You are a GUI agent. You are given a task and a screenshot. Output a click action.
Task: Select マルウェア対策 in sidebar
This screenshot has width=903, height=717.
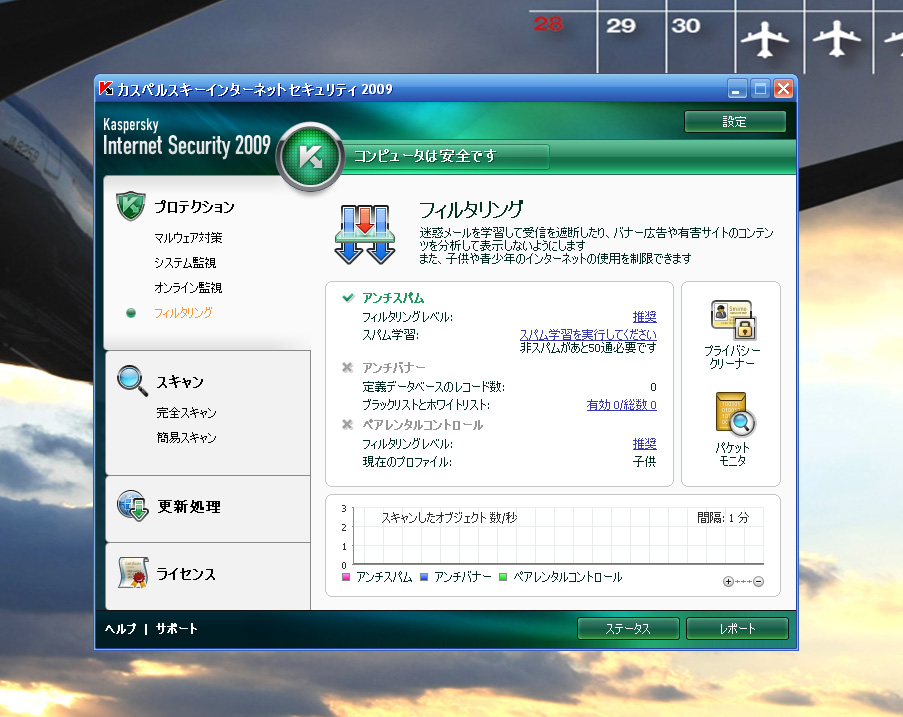click(188, 237)
